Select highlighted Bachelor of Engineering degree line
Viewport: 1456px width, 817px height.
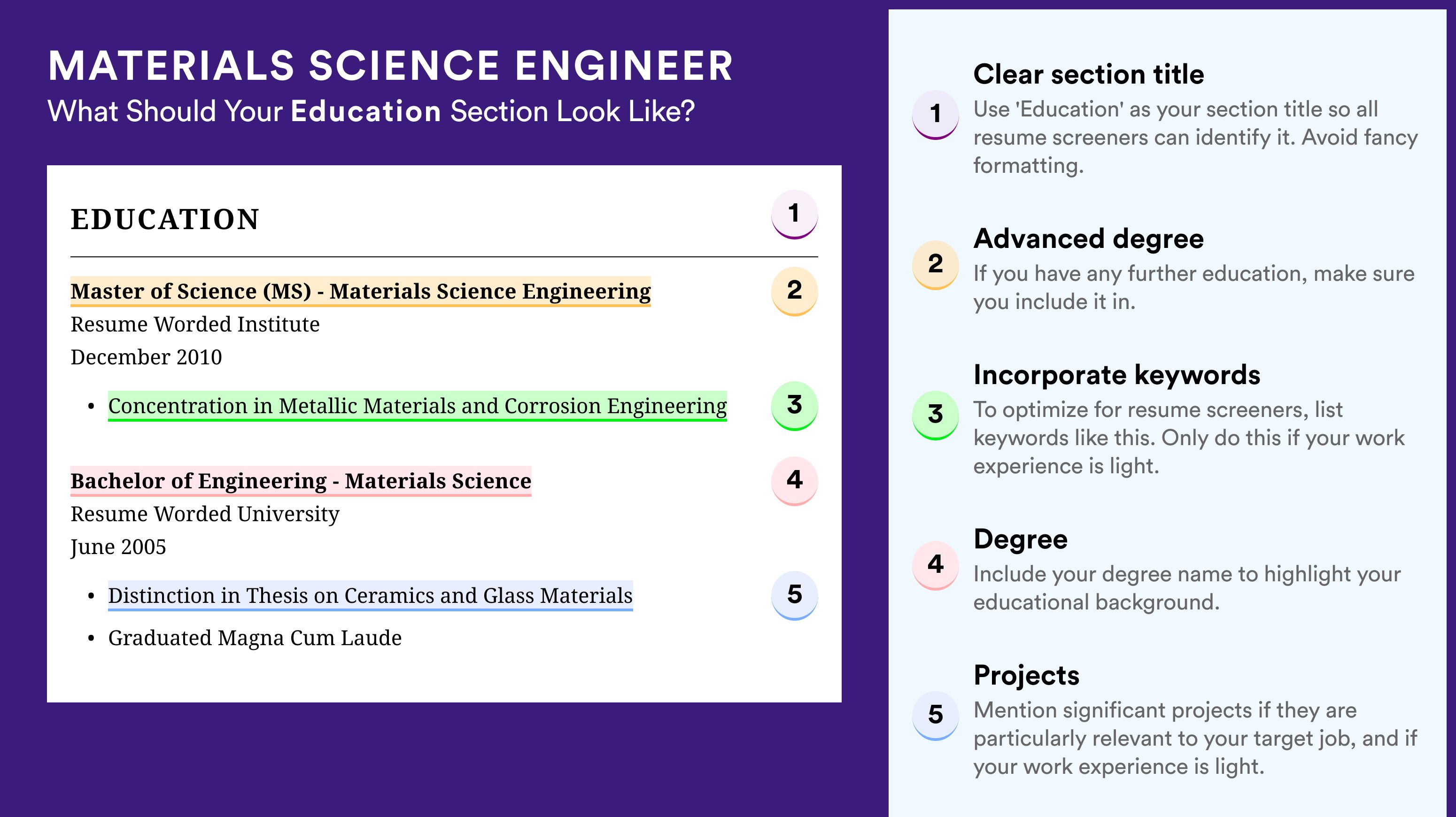301,481
